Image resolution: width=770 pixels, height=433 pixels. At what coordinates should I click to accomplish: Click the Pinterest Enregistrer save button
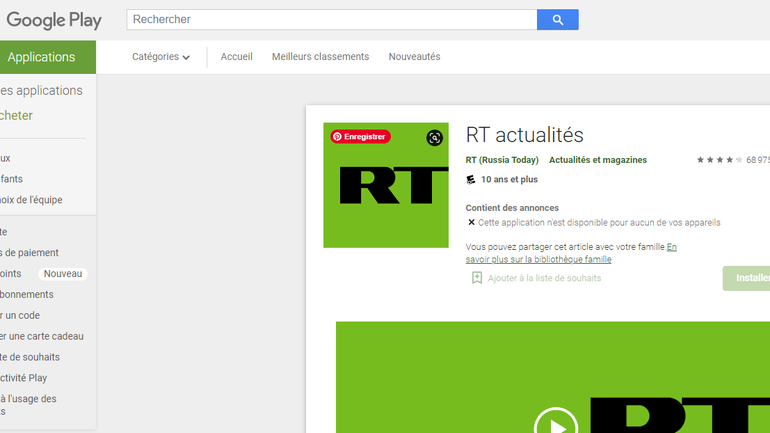coord(360,137)
